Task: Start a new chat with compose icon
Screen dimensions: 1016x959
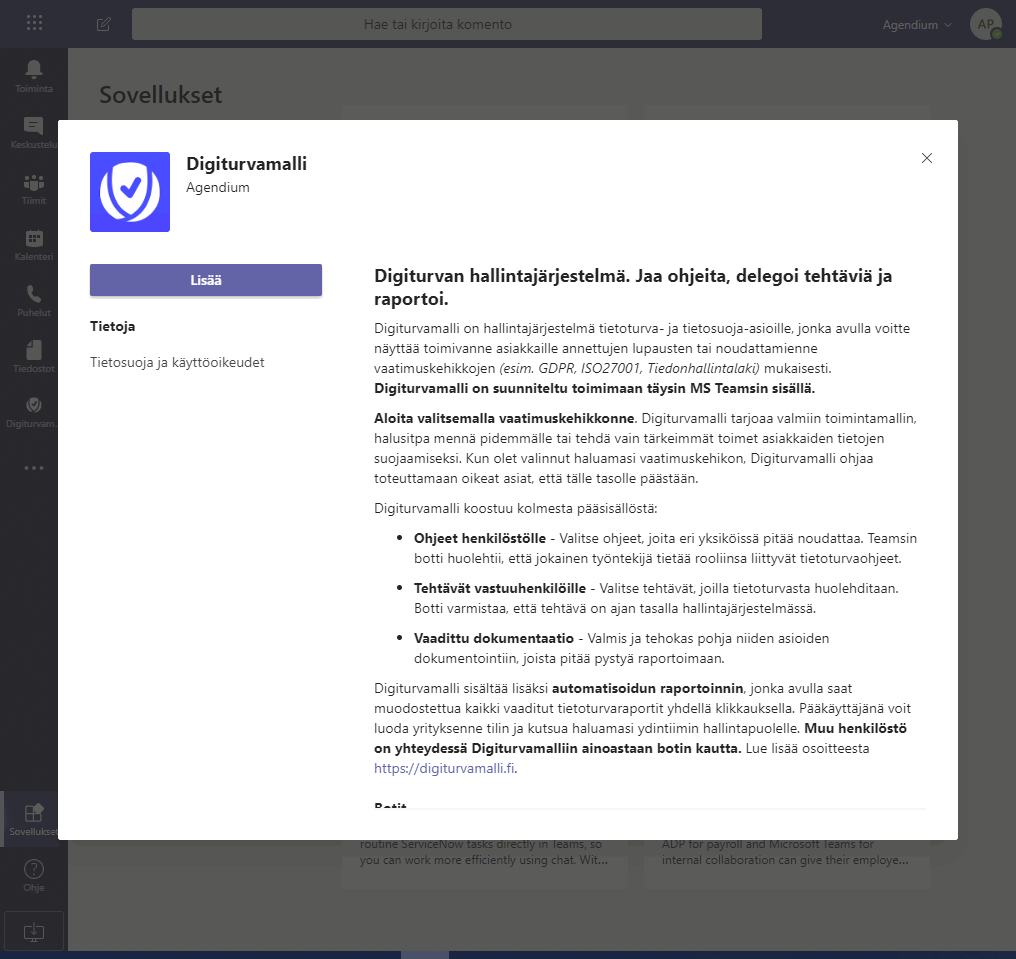Action: pos(104,24)
